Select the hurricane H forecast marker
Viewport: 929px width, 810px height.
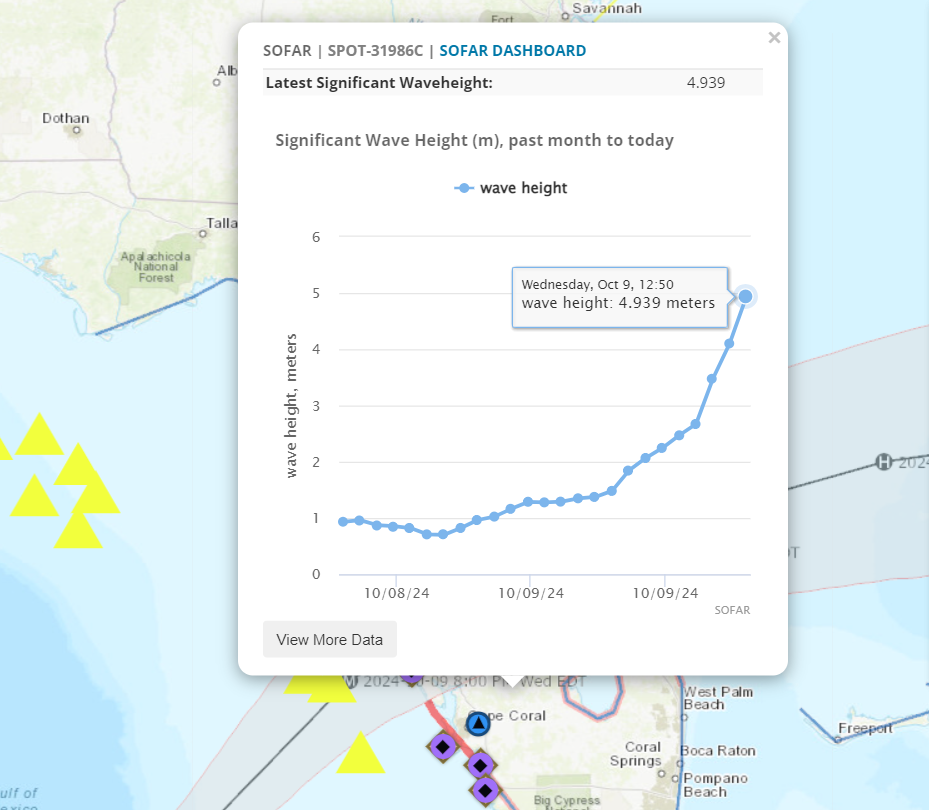coord(883,461)
